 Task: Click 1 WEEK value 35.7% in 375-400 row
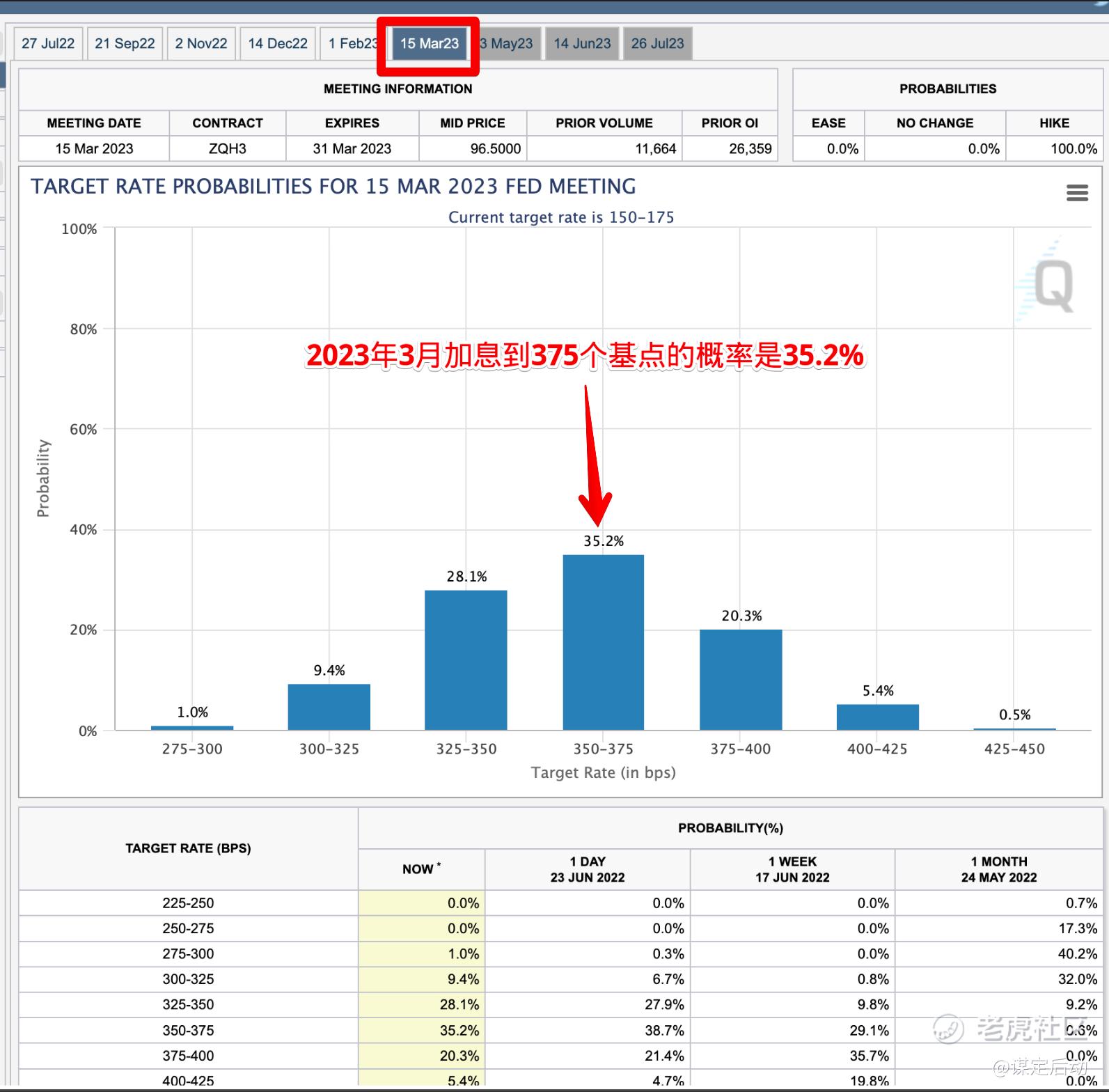869,1056
